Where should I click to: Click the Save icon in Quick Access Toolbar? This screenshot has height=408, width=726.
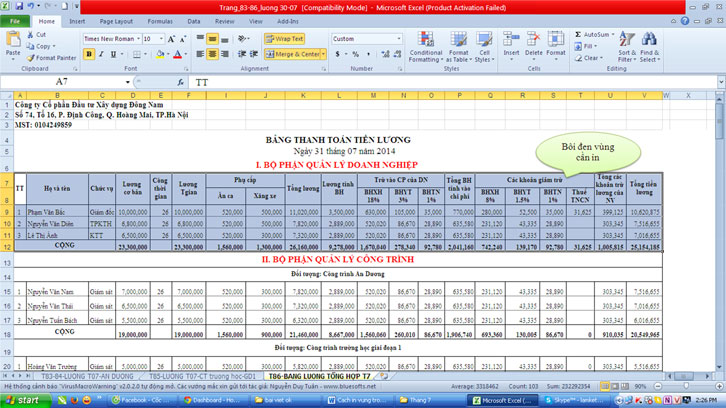pyautogui.click(x=19, y=6)
